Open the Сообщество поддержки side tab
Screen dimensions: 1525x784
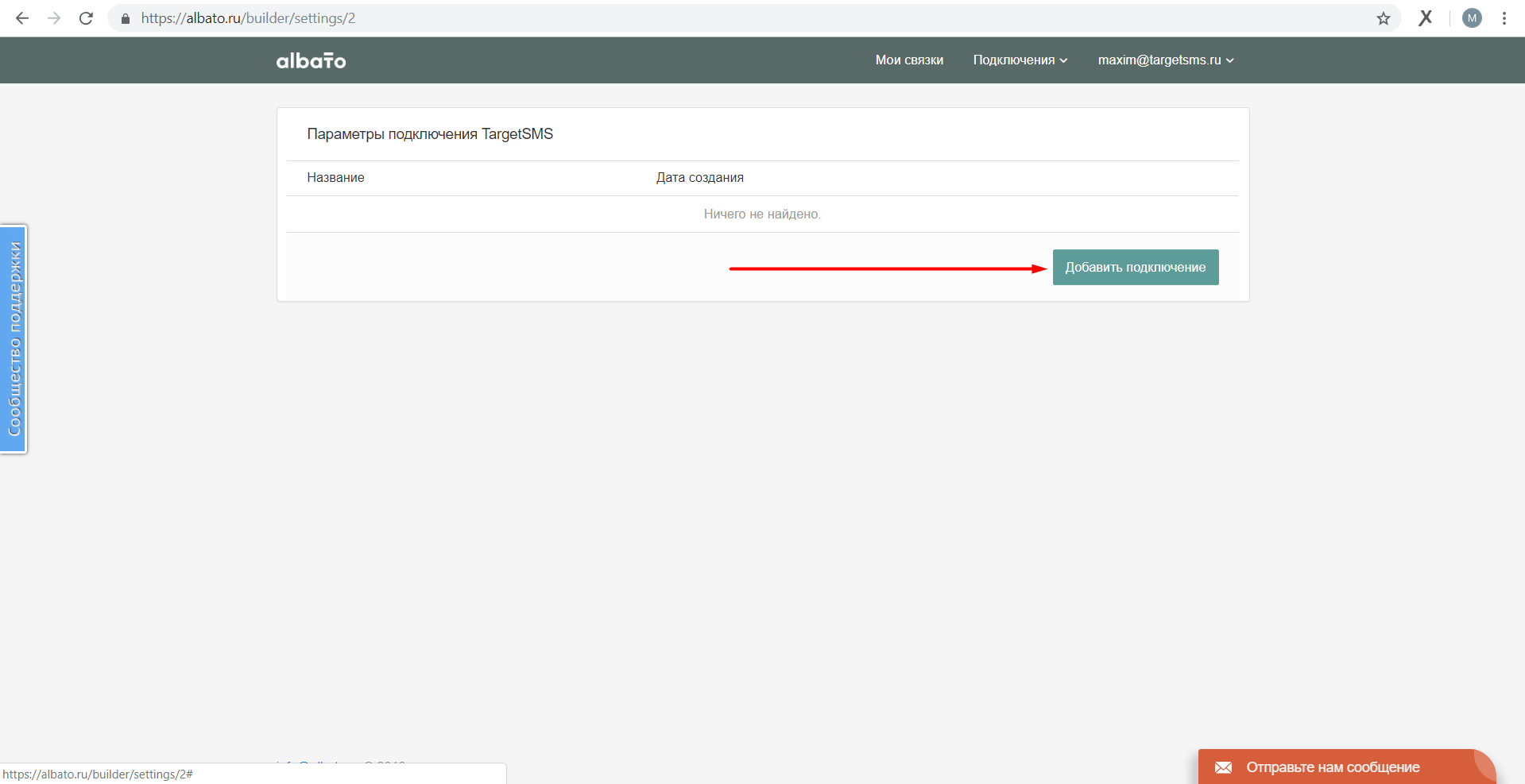click(x=14, y=339)
